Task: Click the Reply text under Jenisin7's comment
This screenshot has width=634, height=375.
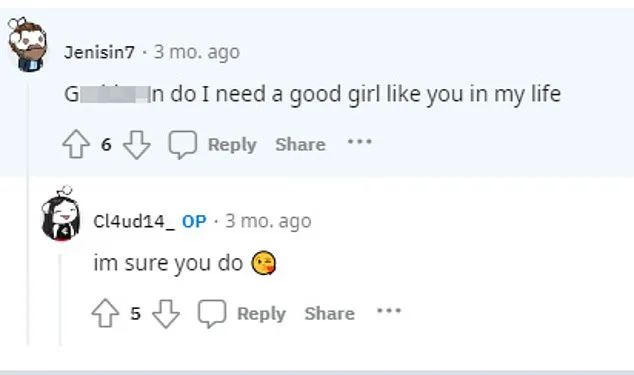Action: 232,145
